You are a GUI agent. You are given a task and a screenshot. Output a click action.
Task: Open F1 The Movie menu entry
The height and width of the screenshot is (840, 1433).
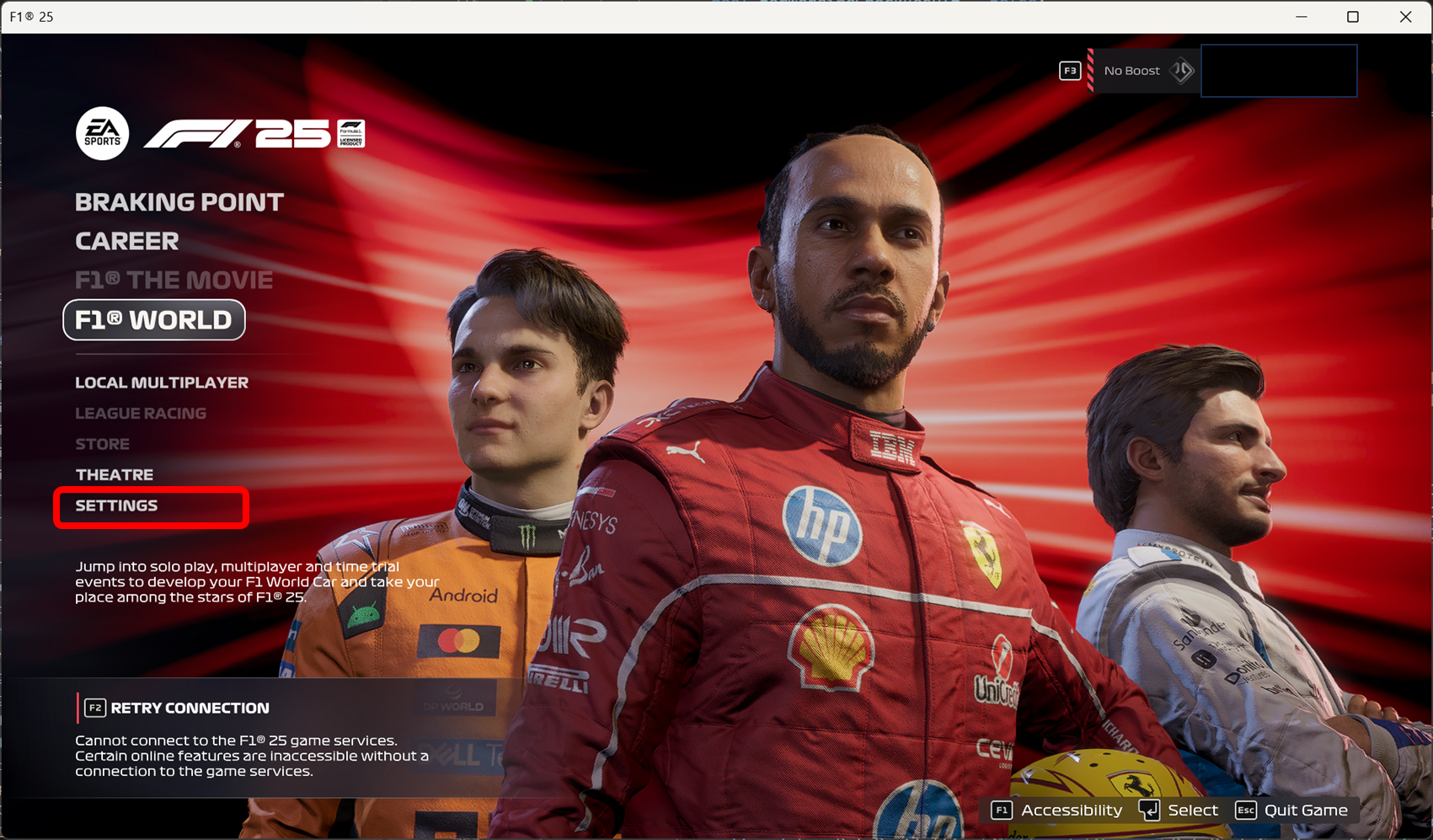174,280
